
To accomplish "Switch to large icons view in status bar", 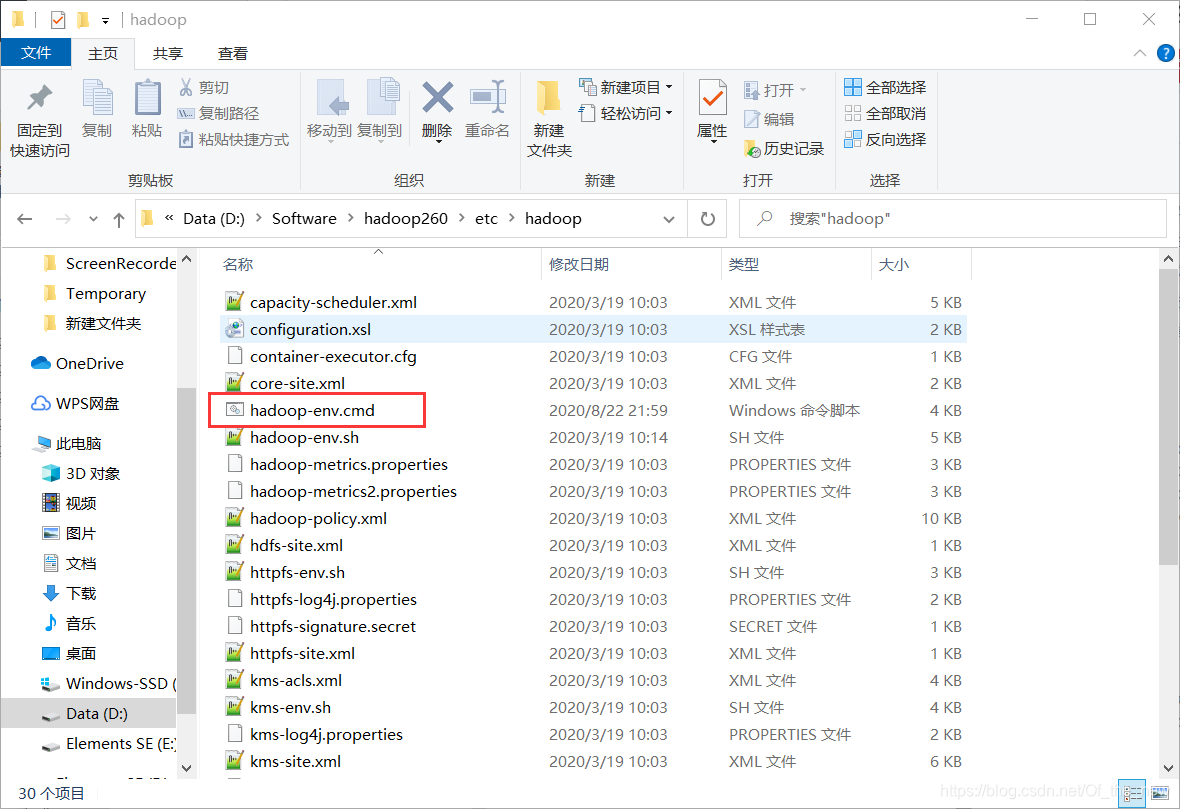I will 1160,794.
